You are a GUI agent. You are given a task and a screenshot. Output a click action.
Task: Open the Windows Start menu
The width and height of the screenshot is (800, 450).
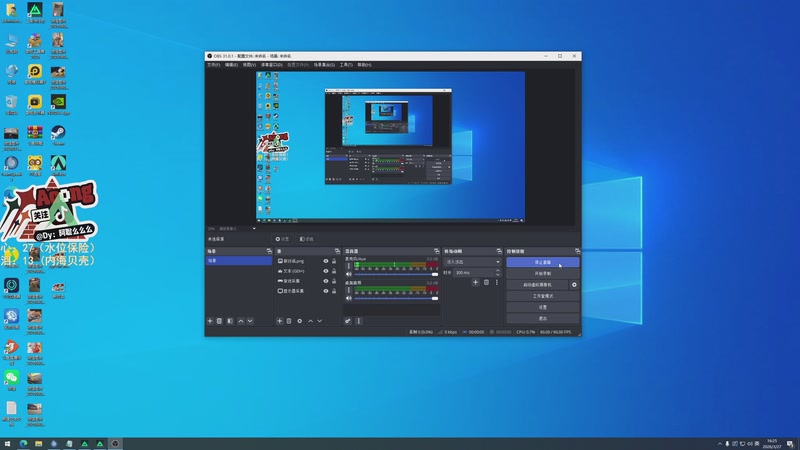click(7, 444)
